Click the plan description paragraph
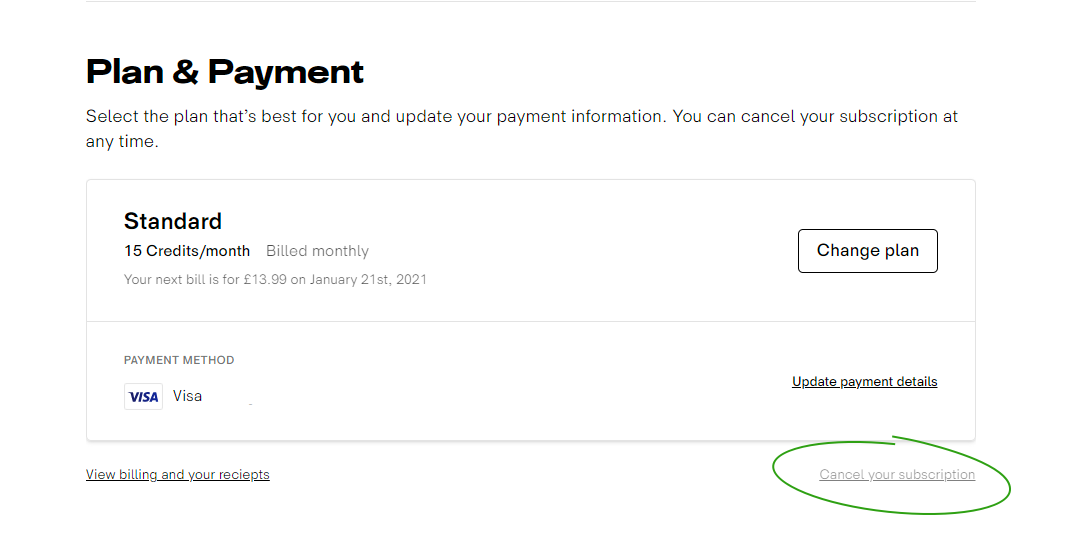 522,129
